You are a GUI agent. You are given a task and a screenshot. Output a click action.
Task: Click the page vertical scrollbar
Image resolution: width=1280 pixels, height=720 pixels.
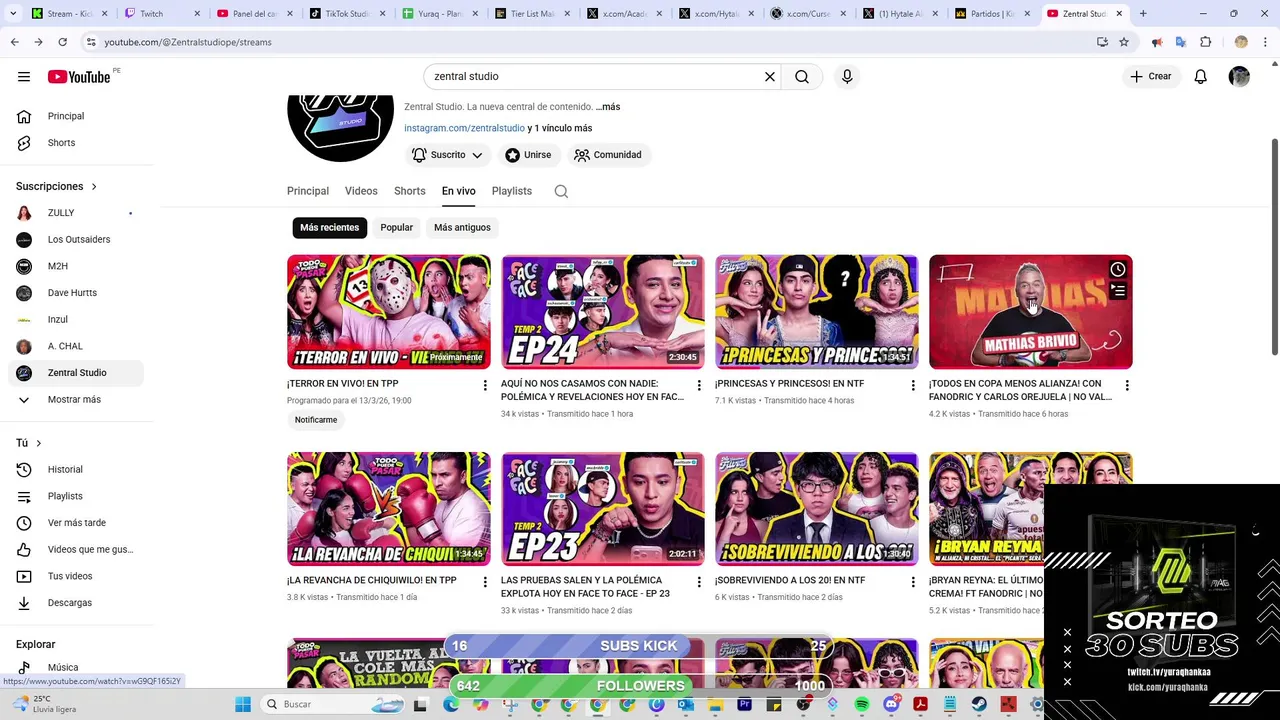click(1274, 245)
